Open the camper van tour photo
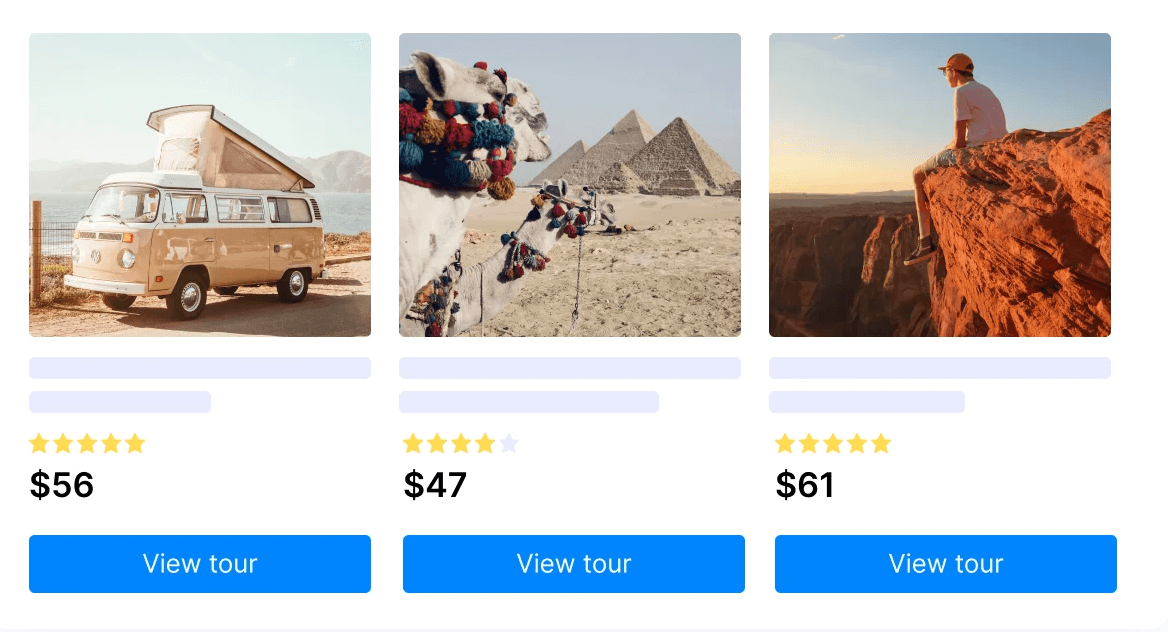Screen dimensions: 1168x632 click(x=200, y=185)
